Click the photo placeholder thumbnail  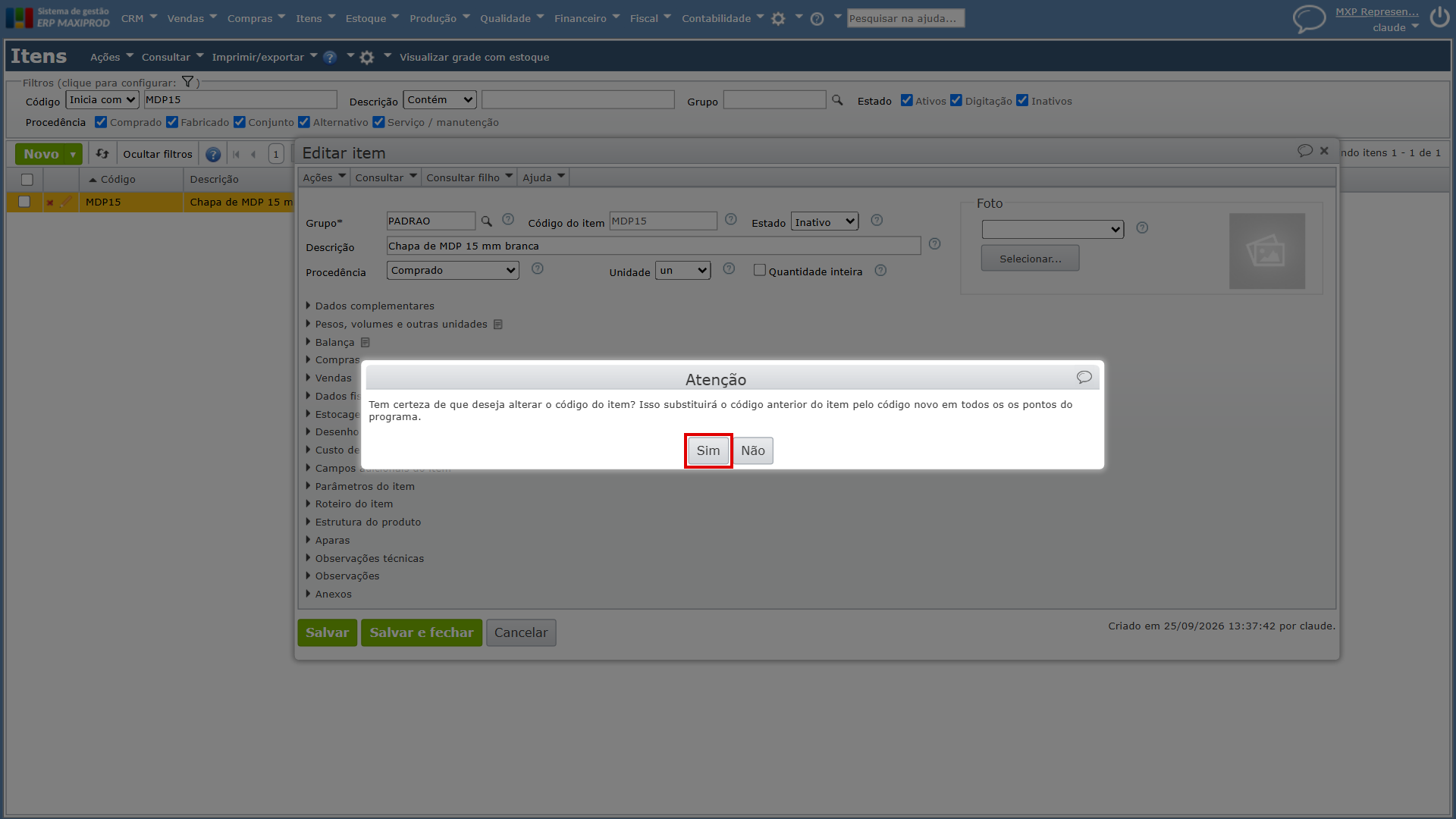[1266, 251]
